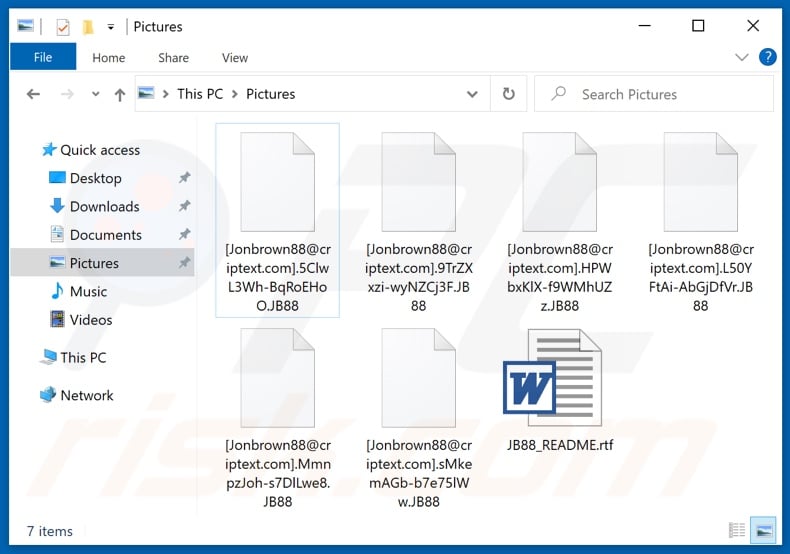790x554 pixels.
Task: Open Music in the navigation pane
Action: coord(88,292)
